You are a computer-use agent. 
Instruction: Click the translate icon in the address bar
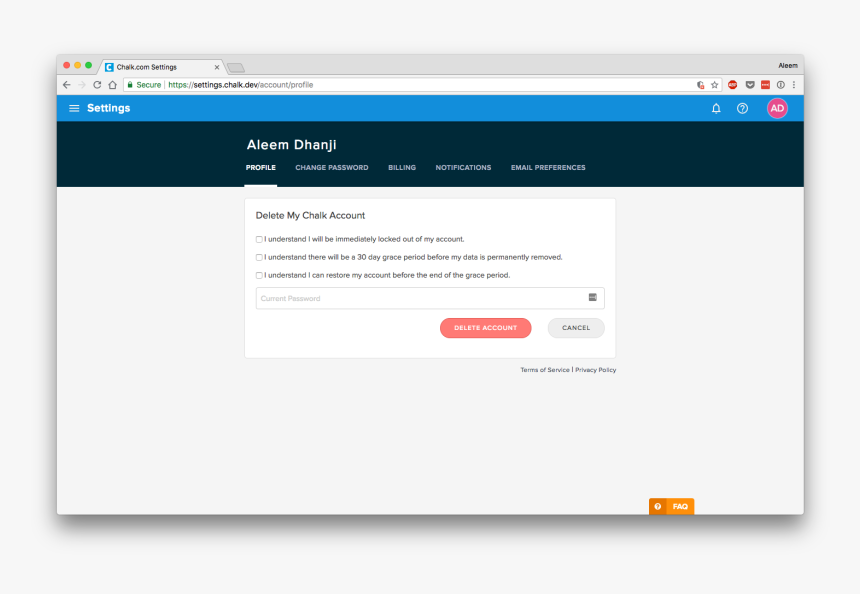(x=700, y=85)
